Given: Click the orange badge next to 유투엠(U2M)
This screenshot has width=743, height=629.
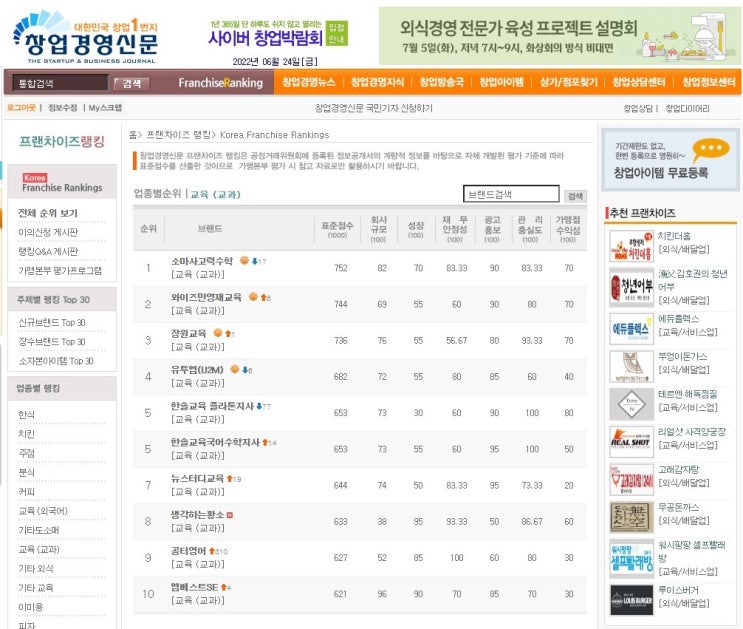Looking at the screenshot, I should 235,369.
